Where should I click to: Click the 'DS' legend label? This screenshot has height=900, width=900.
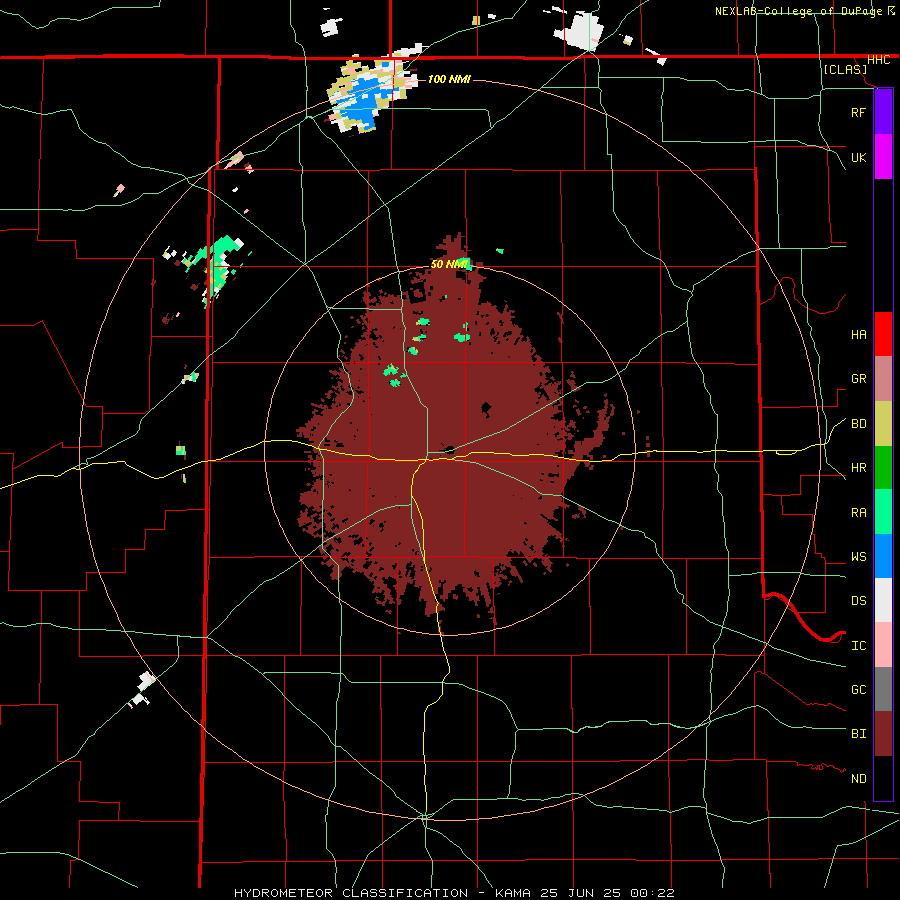[x=858, y=601]
